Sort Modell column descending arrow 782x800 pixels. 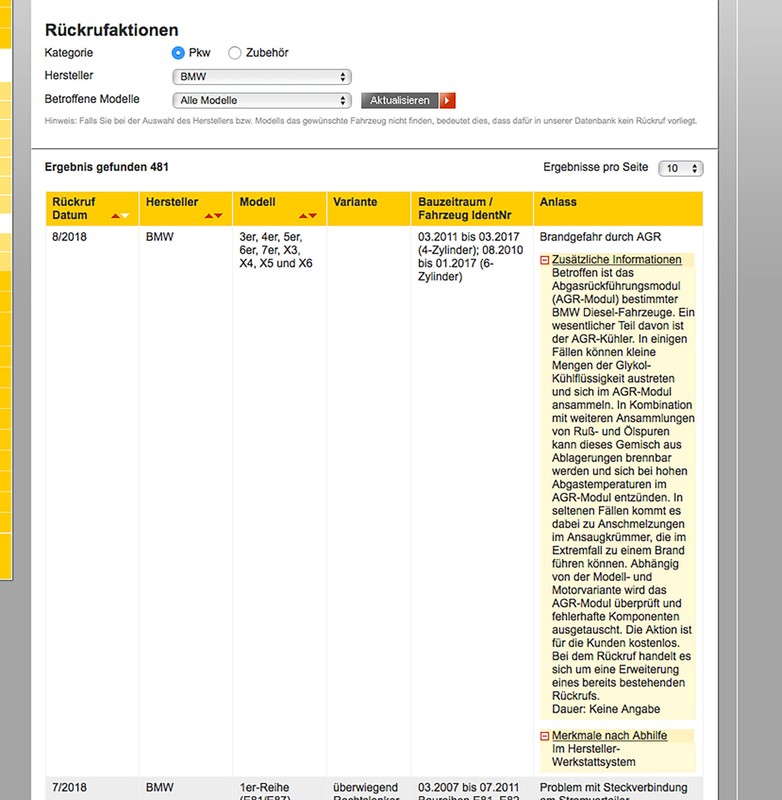pos(313,216)
